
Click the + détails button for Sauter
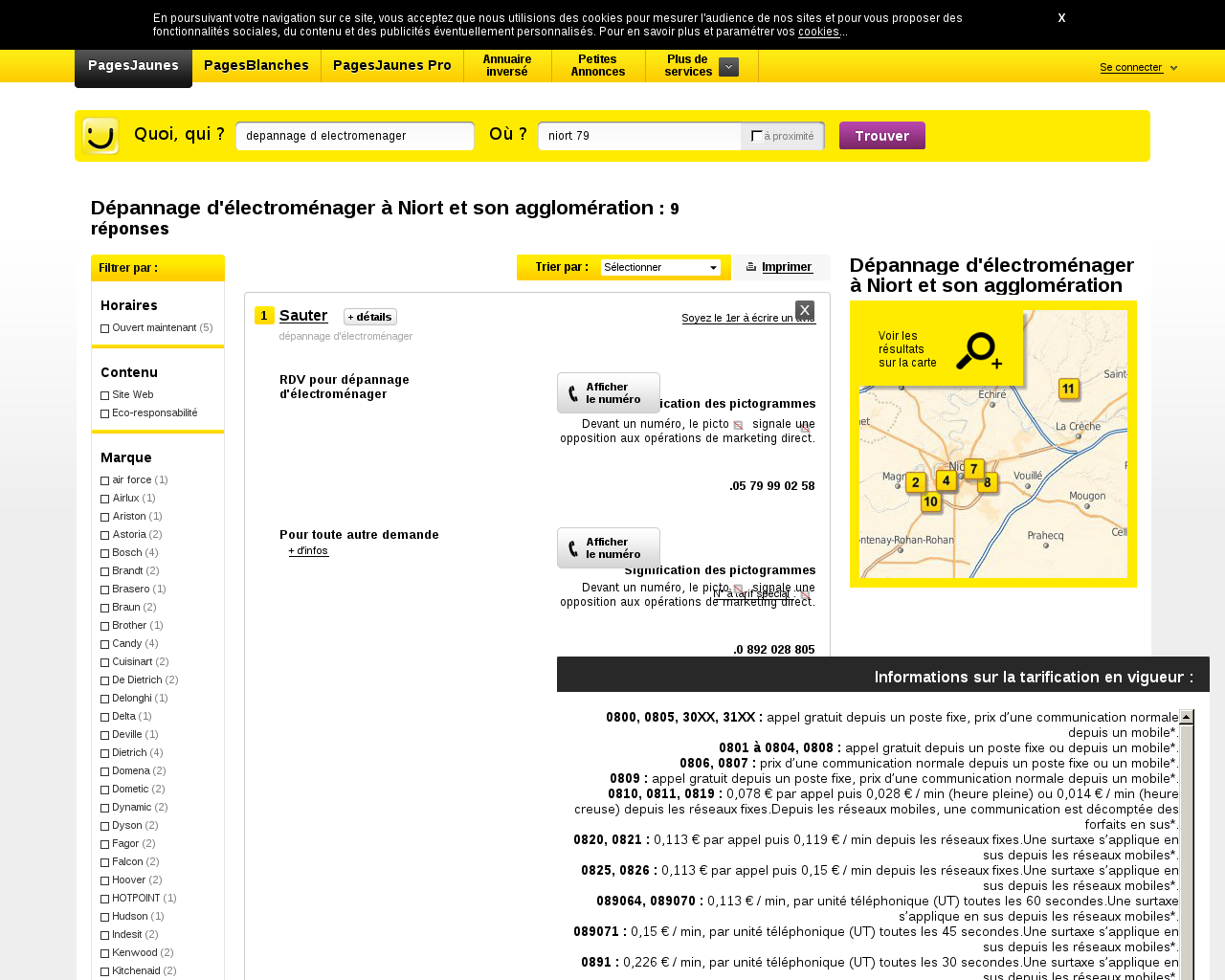point(370,317)
